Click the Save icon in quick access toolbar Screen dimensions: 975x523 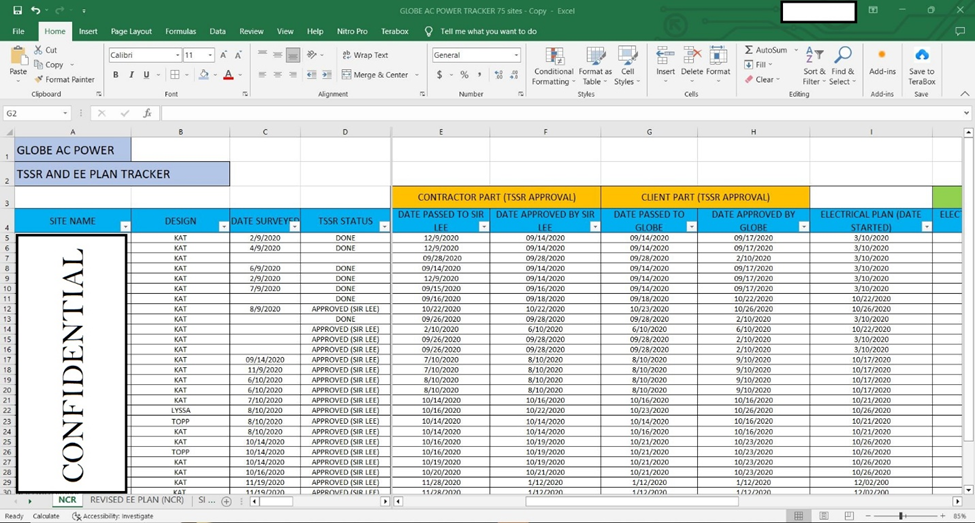[17, 10]
